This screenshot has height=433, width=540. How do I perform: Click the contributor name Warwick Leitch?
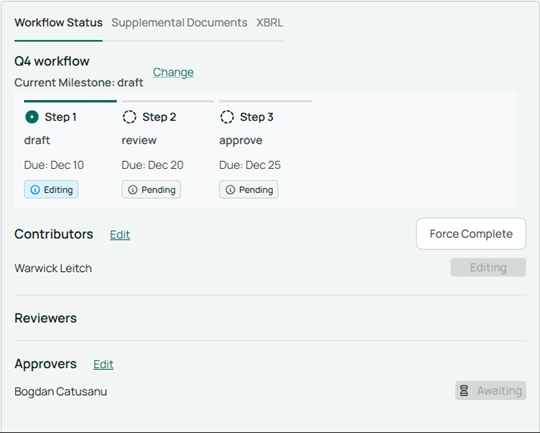pyautogui.click(x=53, y=268)
